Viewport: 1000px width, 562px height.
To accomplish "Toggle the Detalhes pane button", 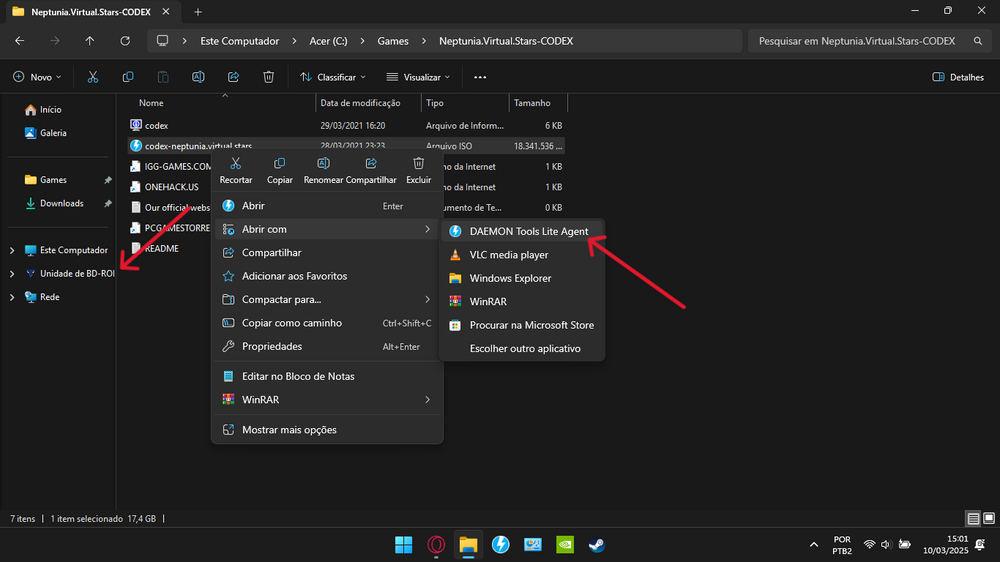I will coord(958,77).
